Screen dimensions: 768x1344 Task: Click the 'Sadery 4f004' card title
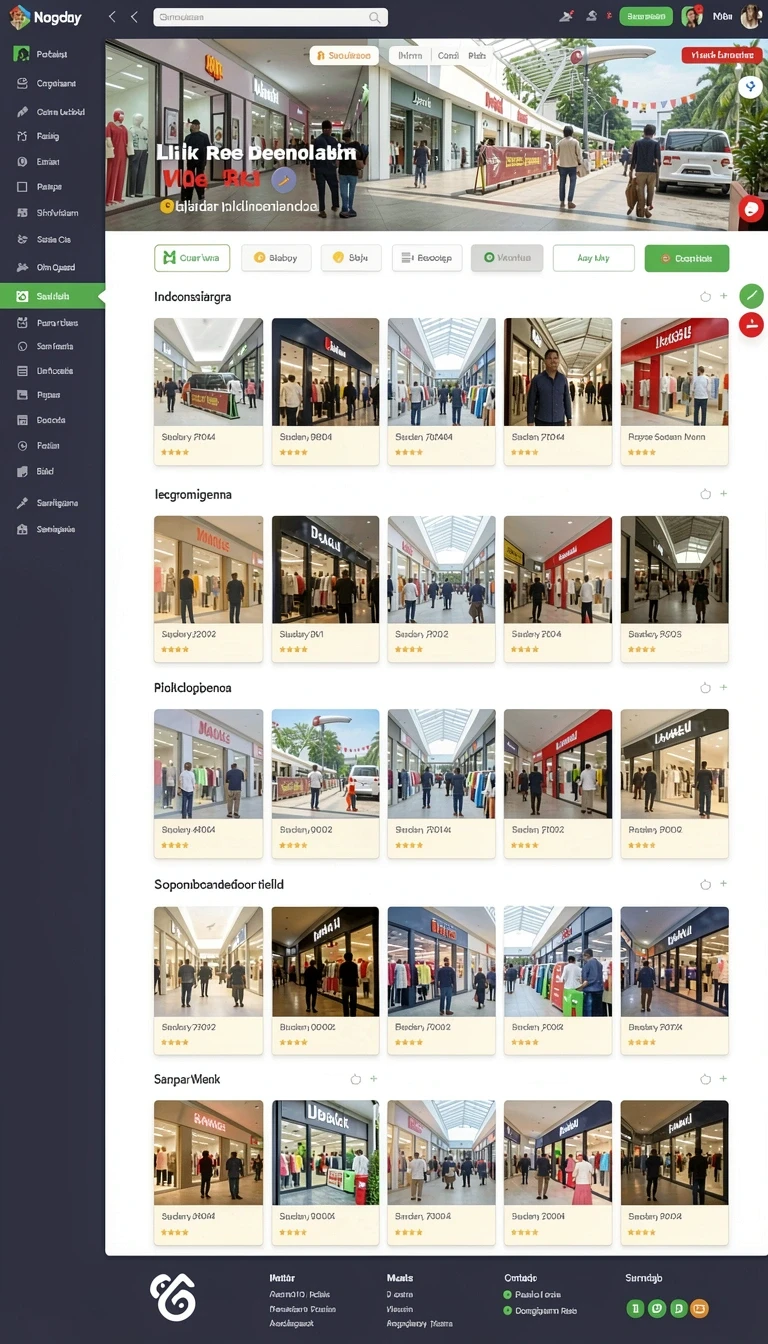click(189, 830)
